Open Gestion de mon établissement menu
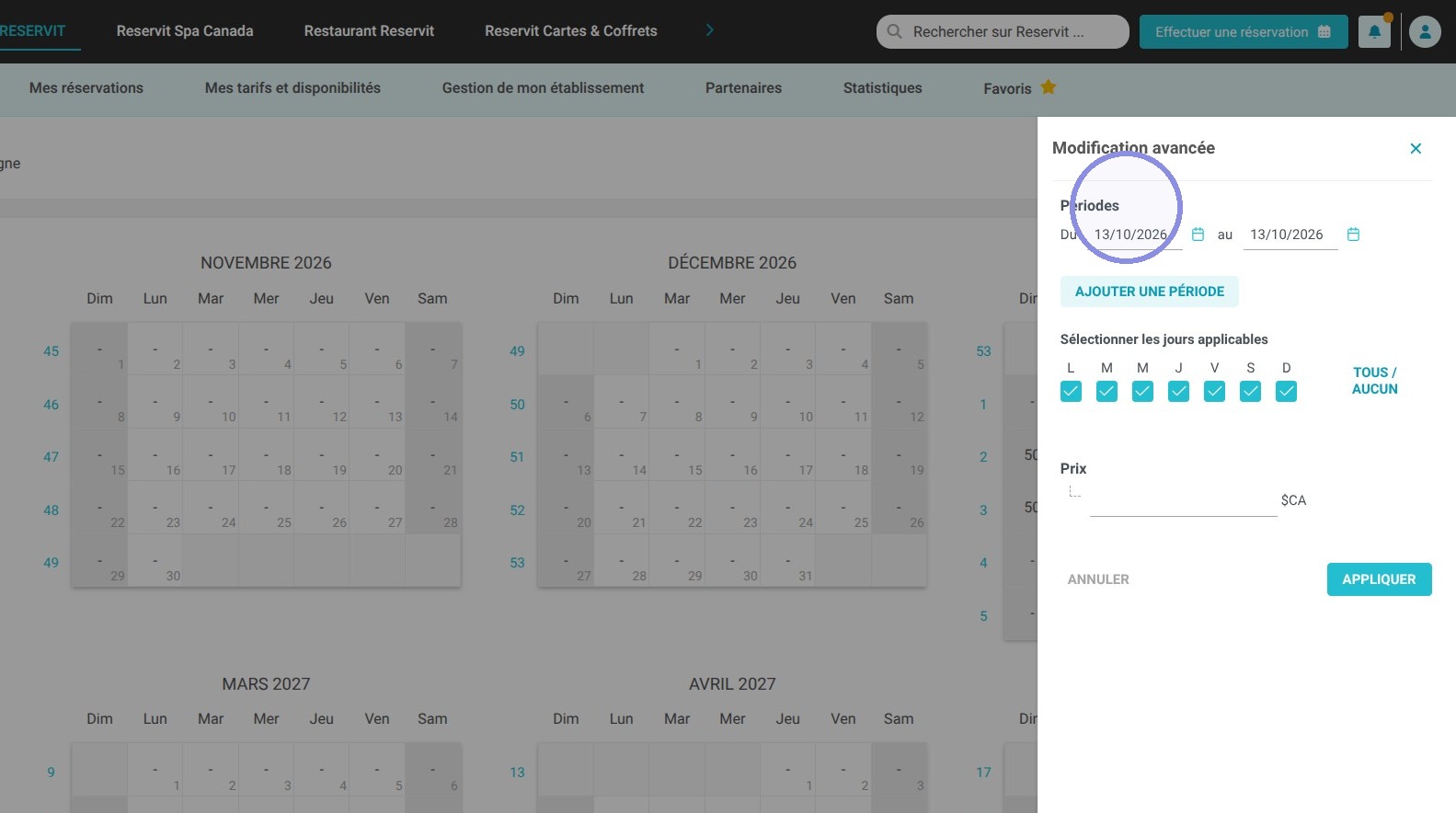This screenshot has height=813, width=1456. [543, 88]
